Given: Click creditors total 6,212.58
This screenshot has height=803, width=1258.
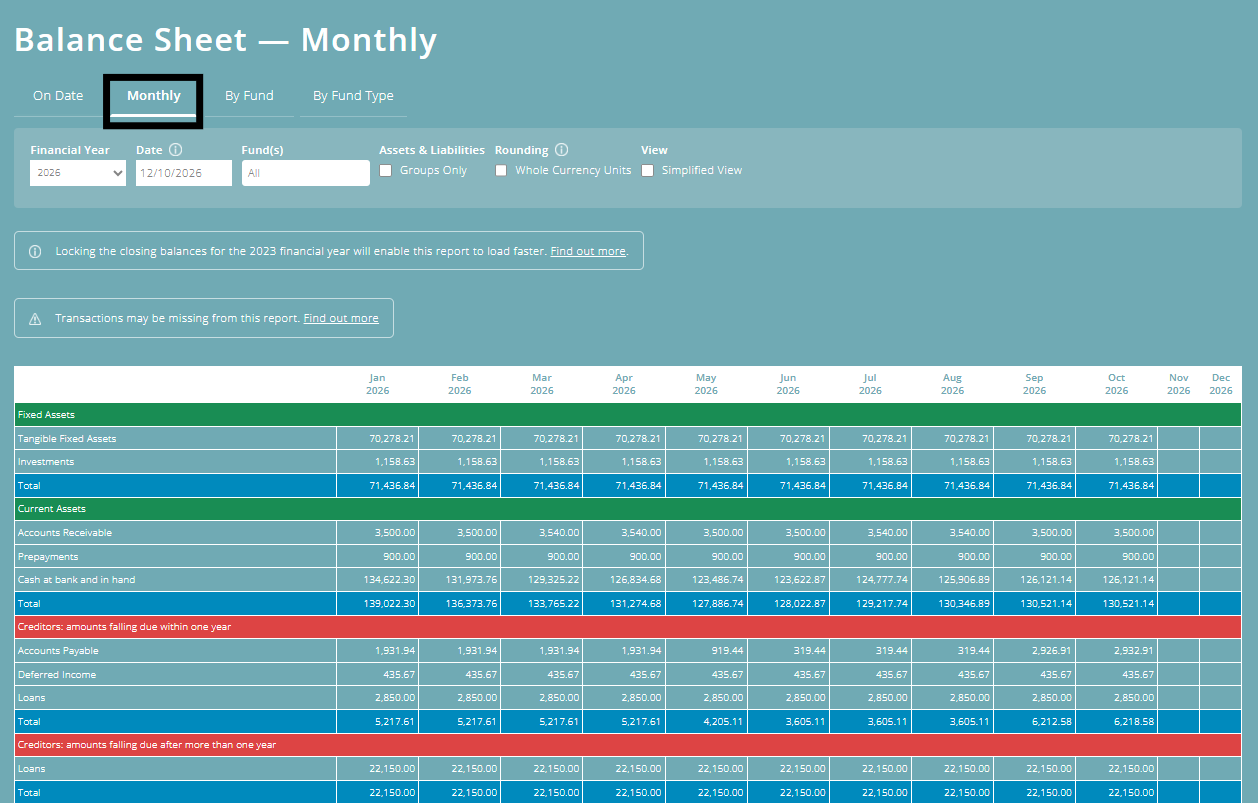Looking at the screenshot, I should coord(1051,722).
